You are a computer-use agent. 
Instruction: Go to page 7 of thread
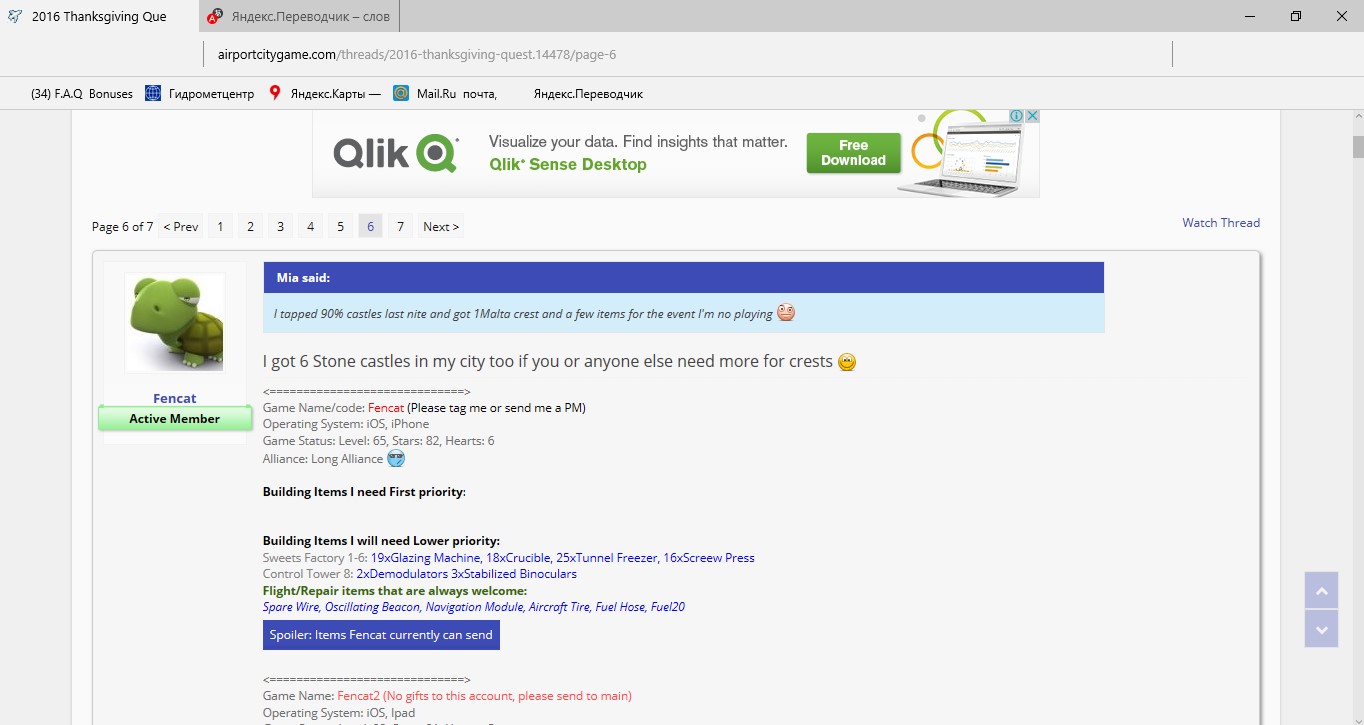400,227
